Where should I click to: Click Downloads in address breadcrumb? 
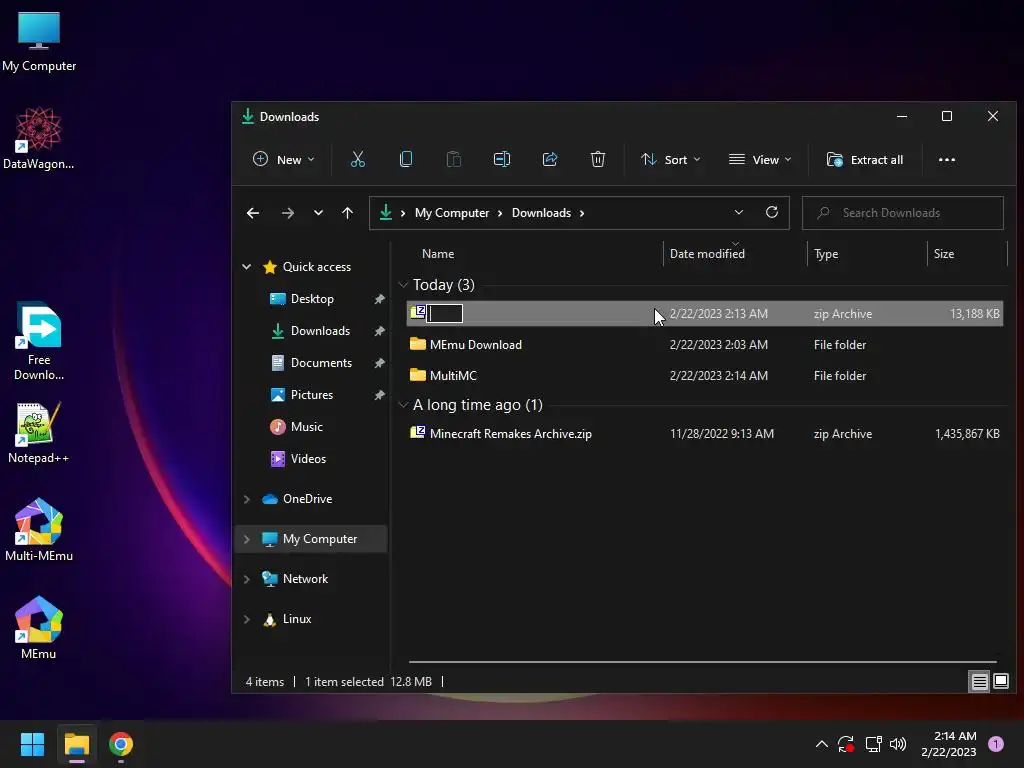click(541, 213)
